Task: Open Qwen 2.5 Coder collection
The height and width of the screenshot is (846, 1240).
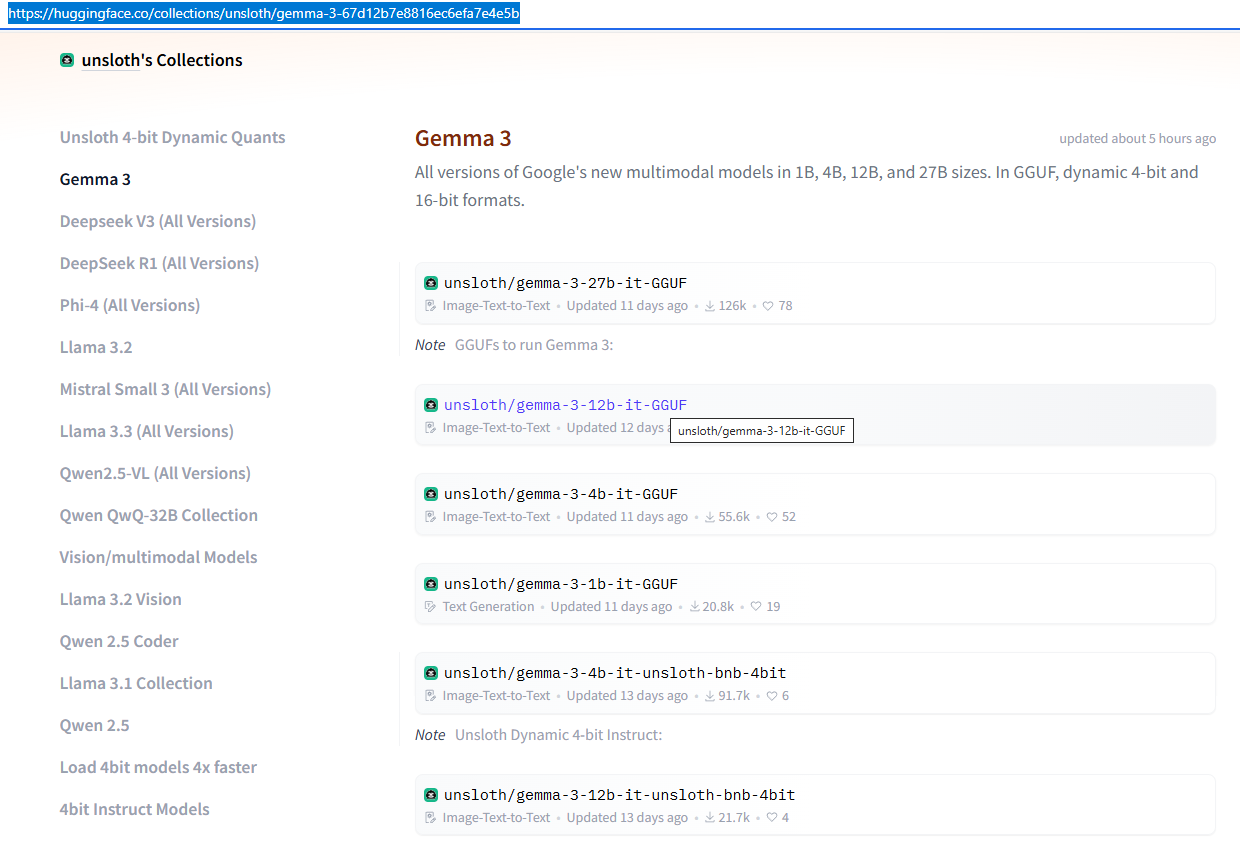Action: (119, 641)
